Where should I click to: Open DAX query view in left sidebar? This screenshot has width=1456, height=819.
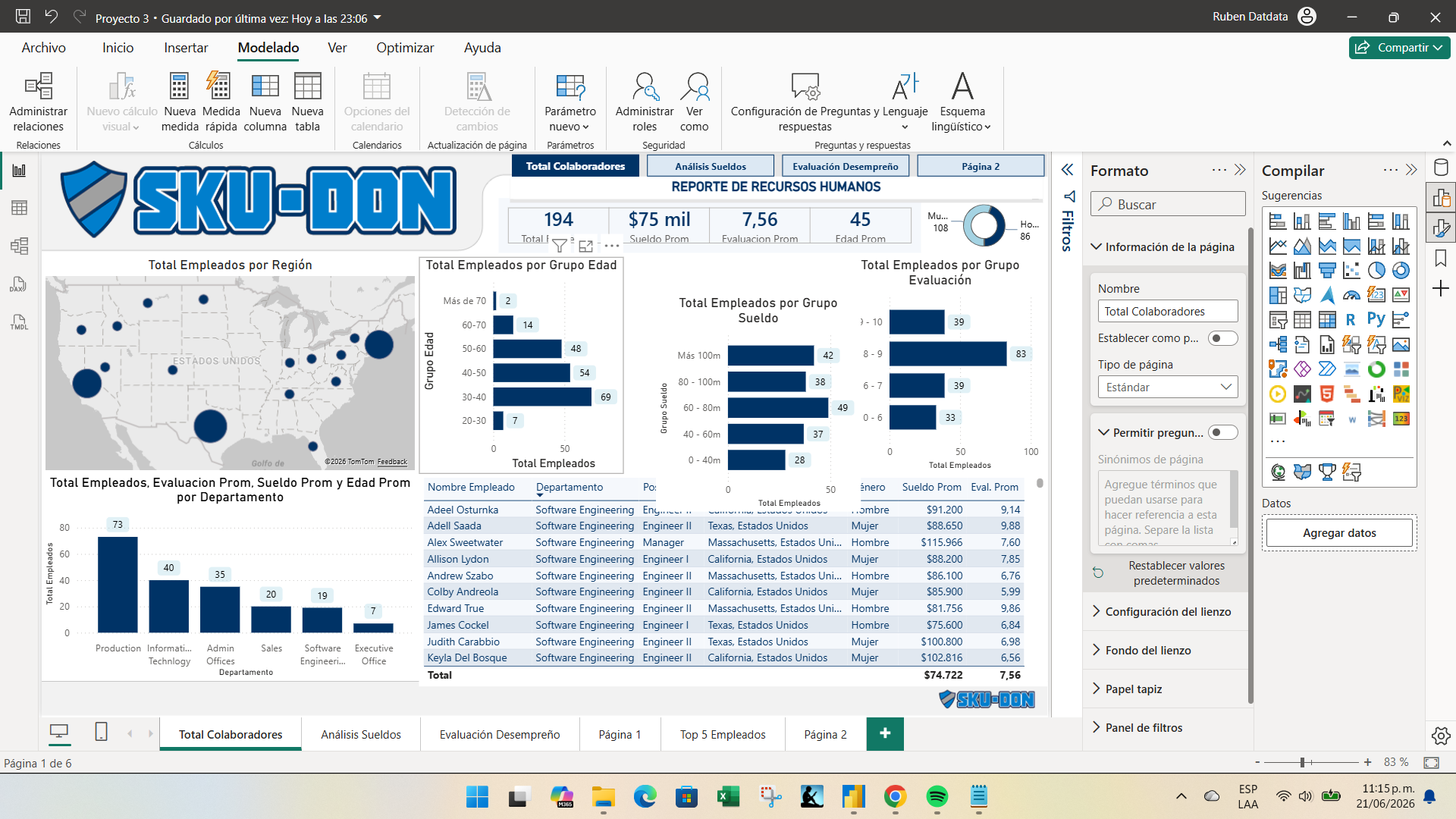tap(19, 284)
